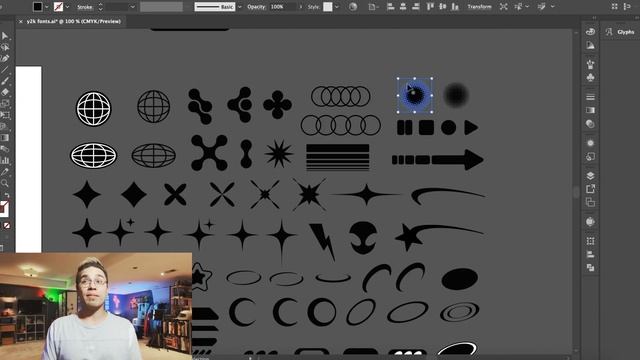This screenshot has height=360, width=640.
Task: Select the Eyedropper tool
Action: [x=4, y=171]
